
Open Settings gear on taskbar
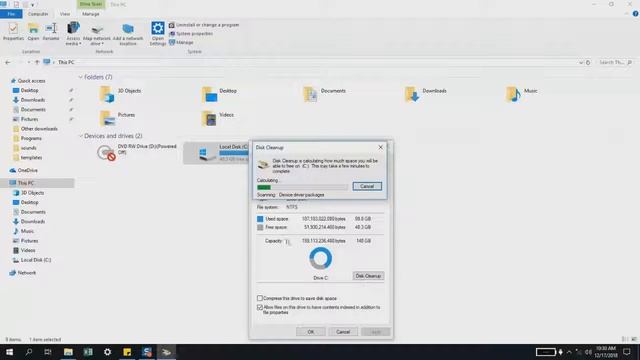point(107,352)
